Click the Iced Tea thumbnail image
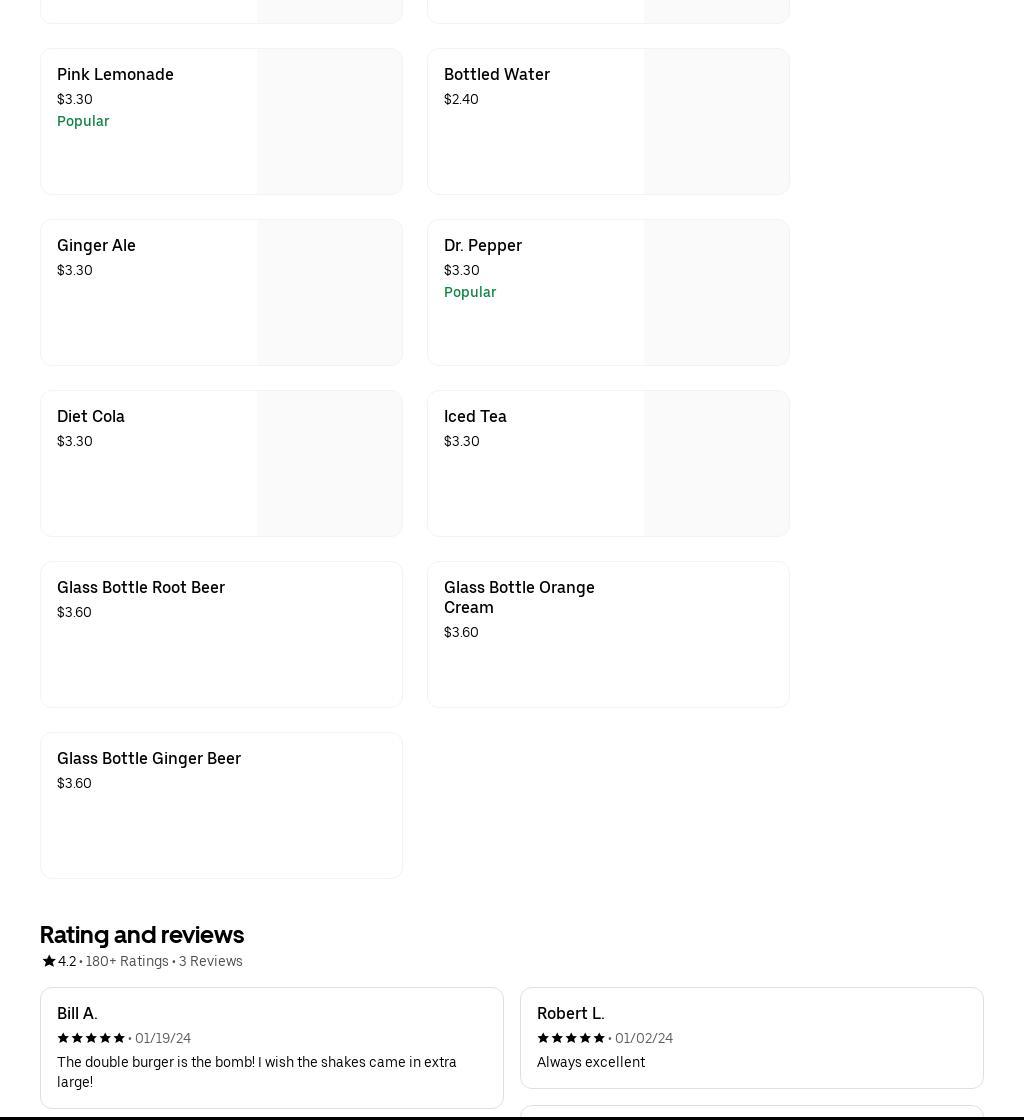Image resolution: width=1024 pixels, height=1120 pixels. click(716, 464)
